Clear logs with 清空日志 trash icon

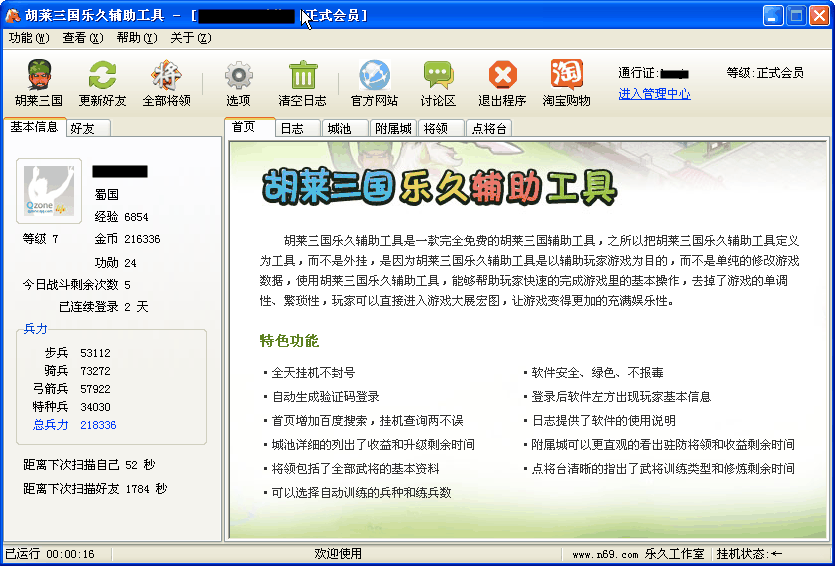point(302,83)
